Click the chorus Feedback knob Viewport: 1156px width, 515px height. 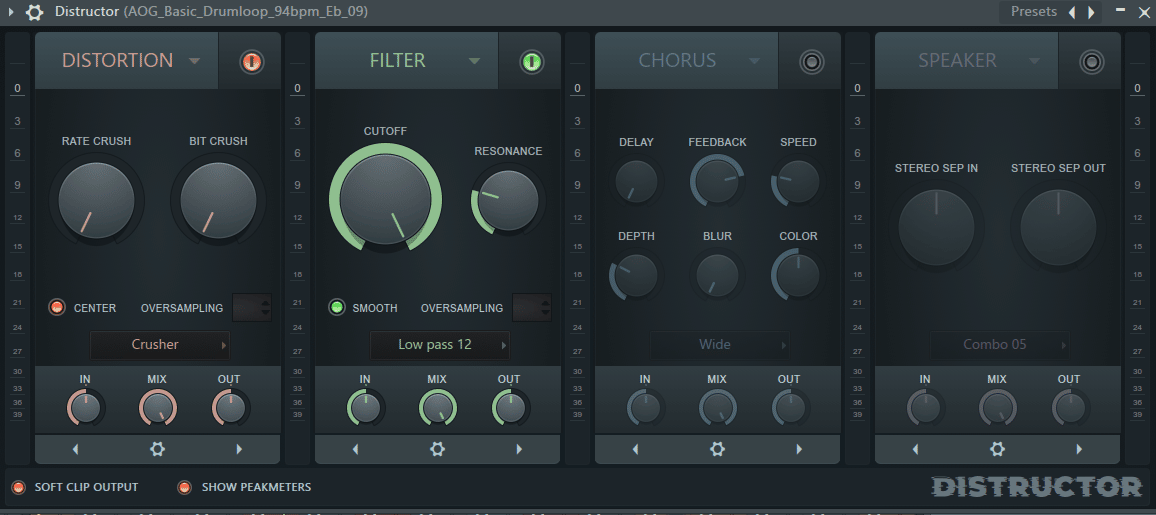tap(717, 181)
